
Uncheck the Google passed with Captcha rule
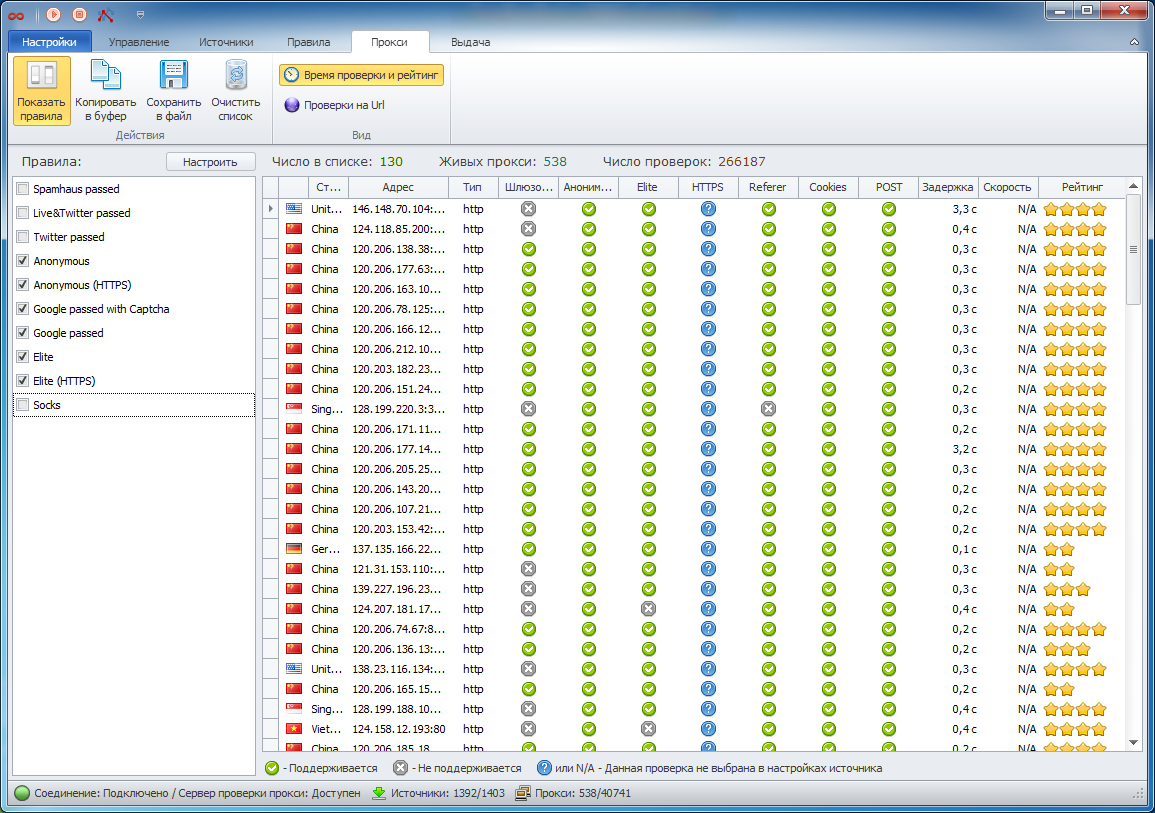tap(23, 309)
